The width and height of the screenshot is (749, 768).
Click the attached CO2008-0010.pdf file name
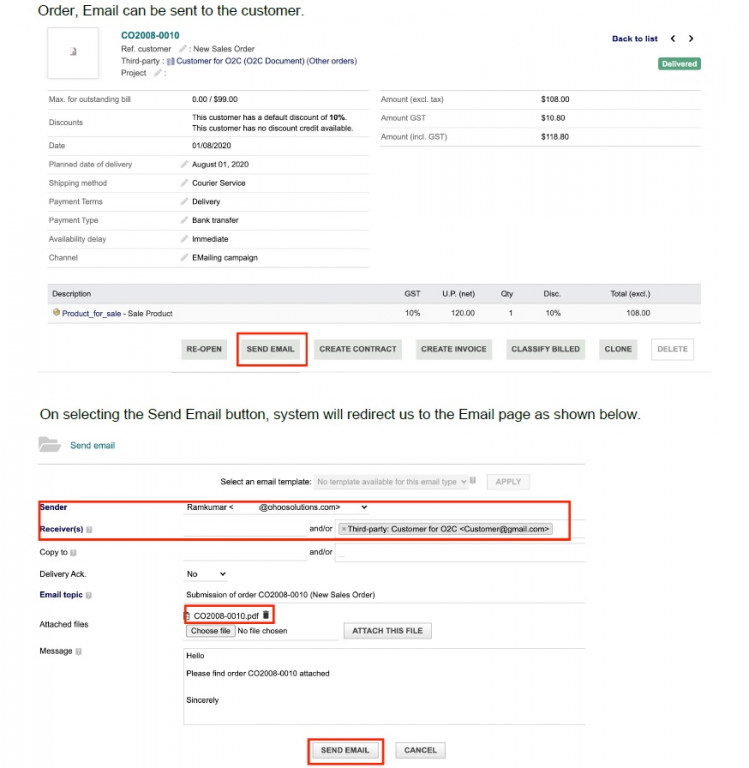tap(226, 616)
